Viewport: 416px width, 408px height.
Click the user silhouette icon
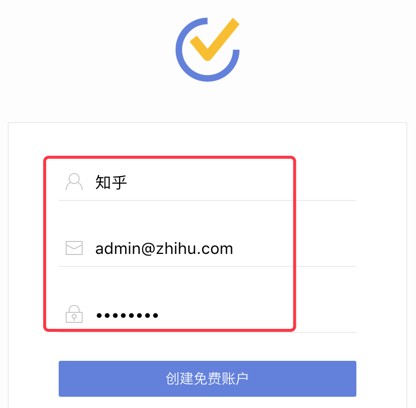click(74, 182)
